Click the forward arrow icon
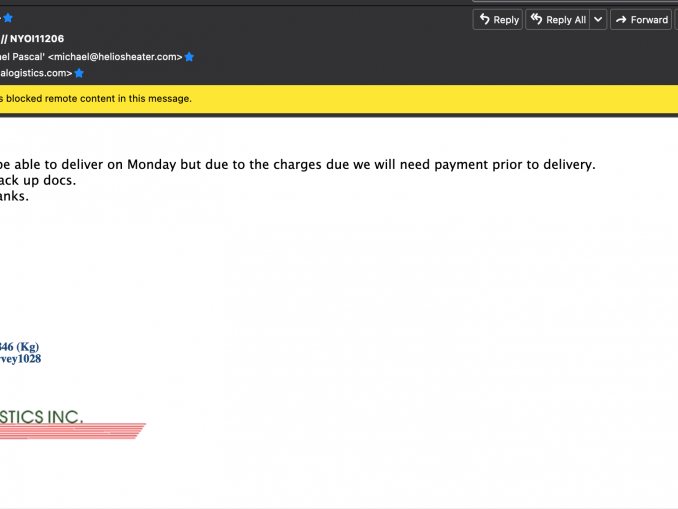 pos(620,19)
